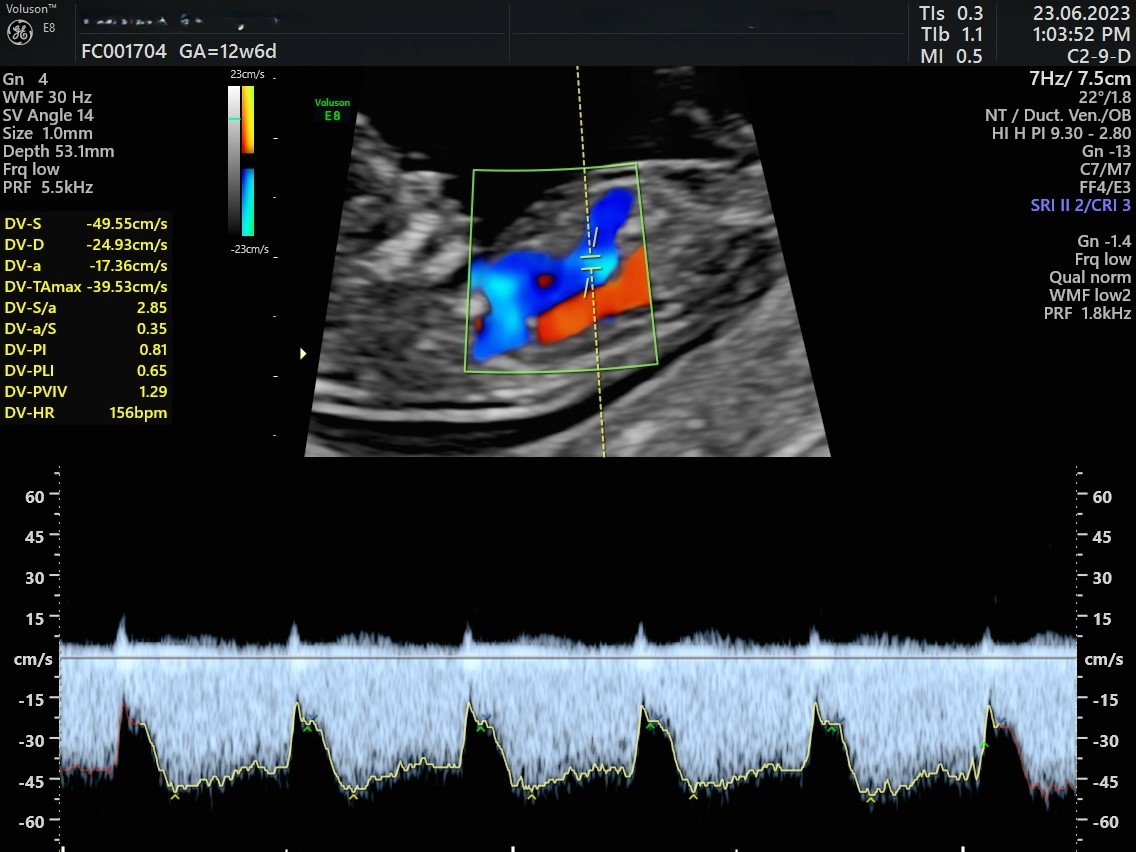The height and width of the screenshot is (852, 1136).
Task: Click the GE logo in top-left corner
Action: (20, 32)
